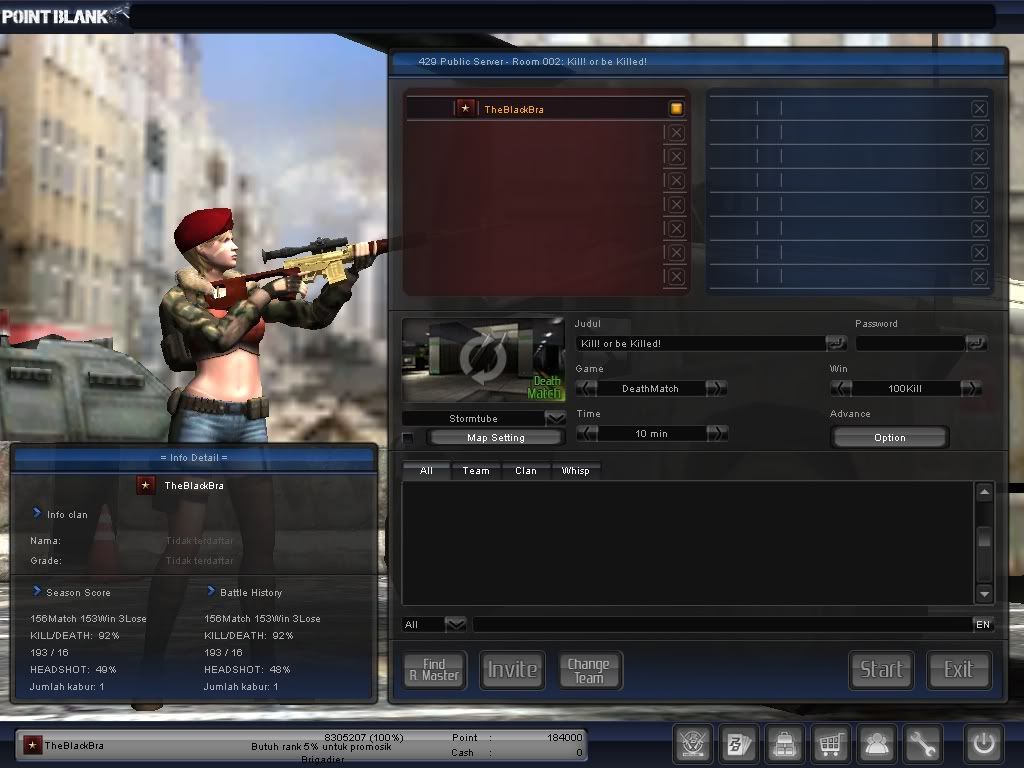This screenshot has width=1024, height=768.
Task: Click the experience text 8305207 (100%)
Action: (x=364, y=737)
